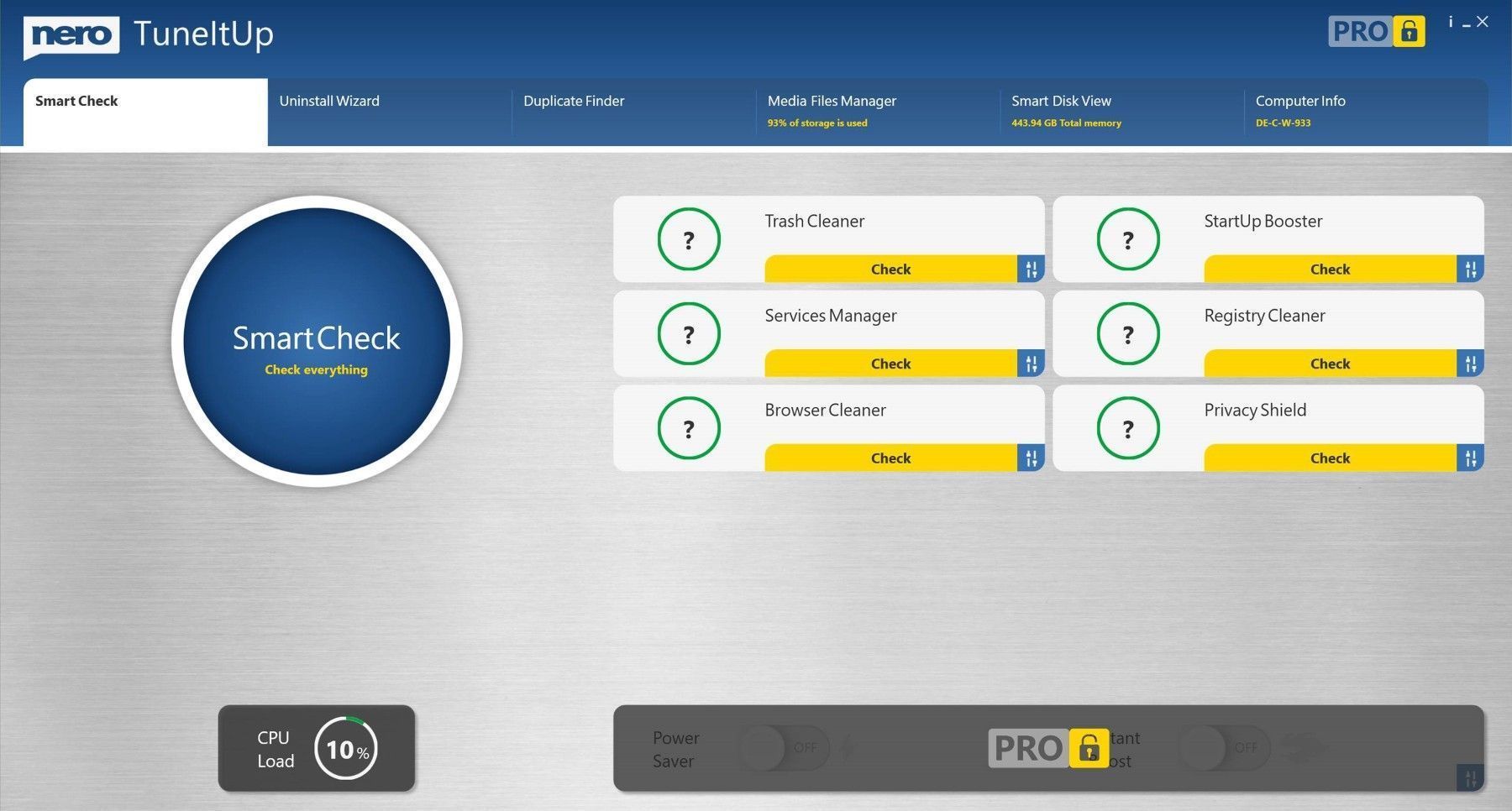This screenshot has height=811, width=1512.
Task: Click the Privacy Shield title text
Action: pyautogui.click(x=1255, y=411)
